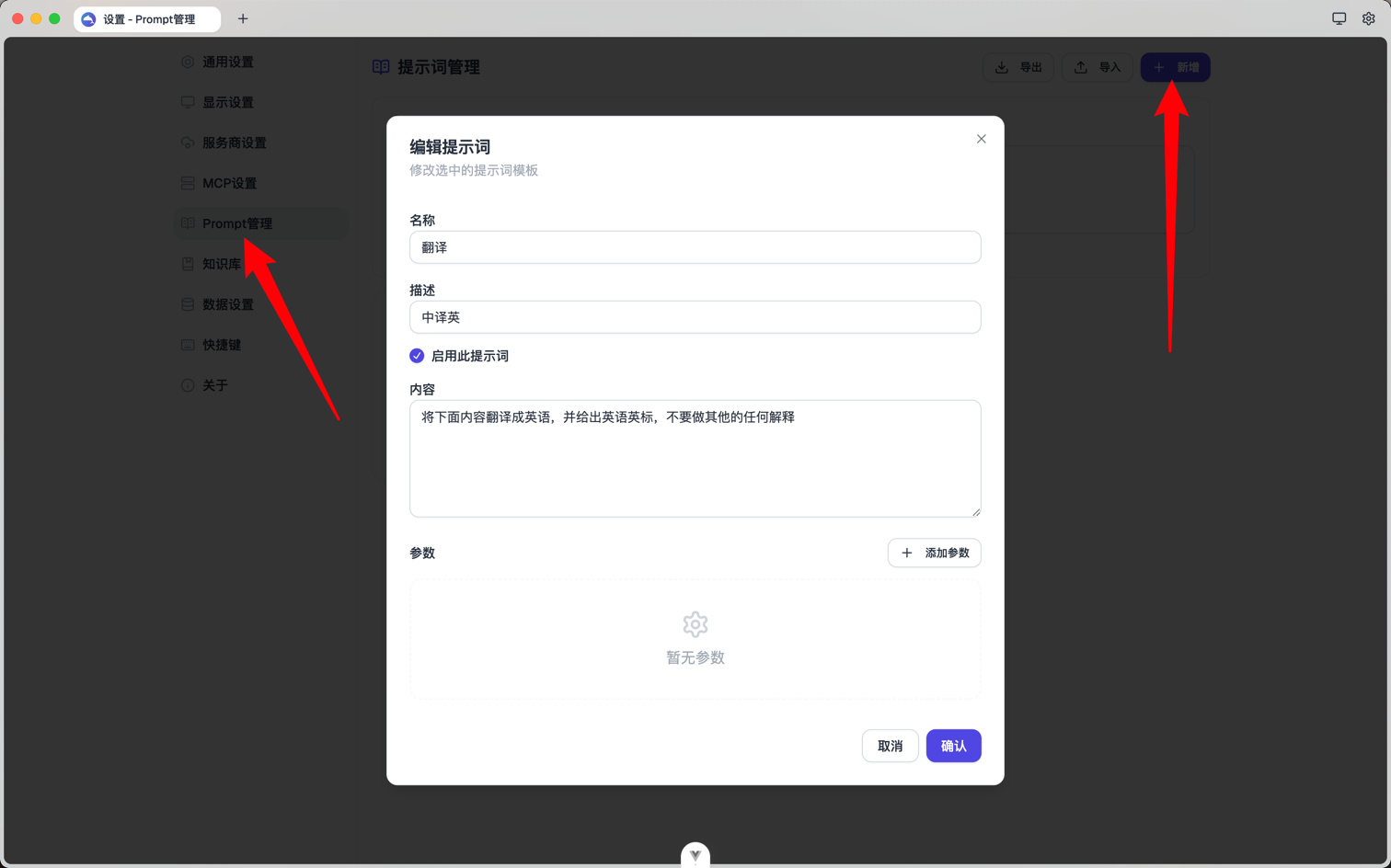Viewport: 1391px width, 868px height.
Task: Open 关于 in the sidebar
Action: pyautogui.click(x=261, y=385)
